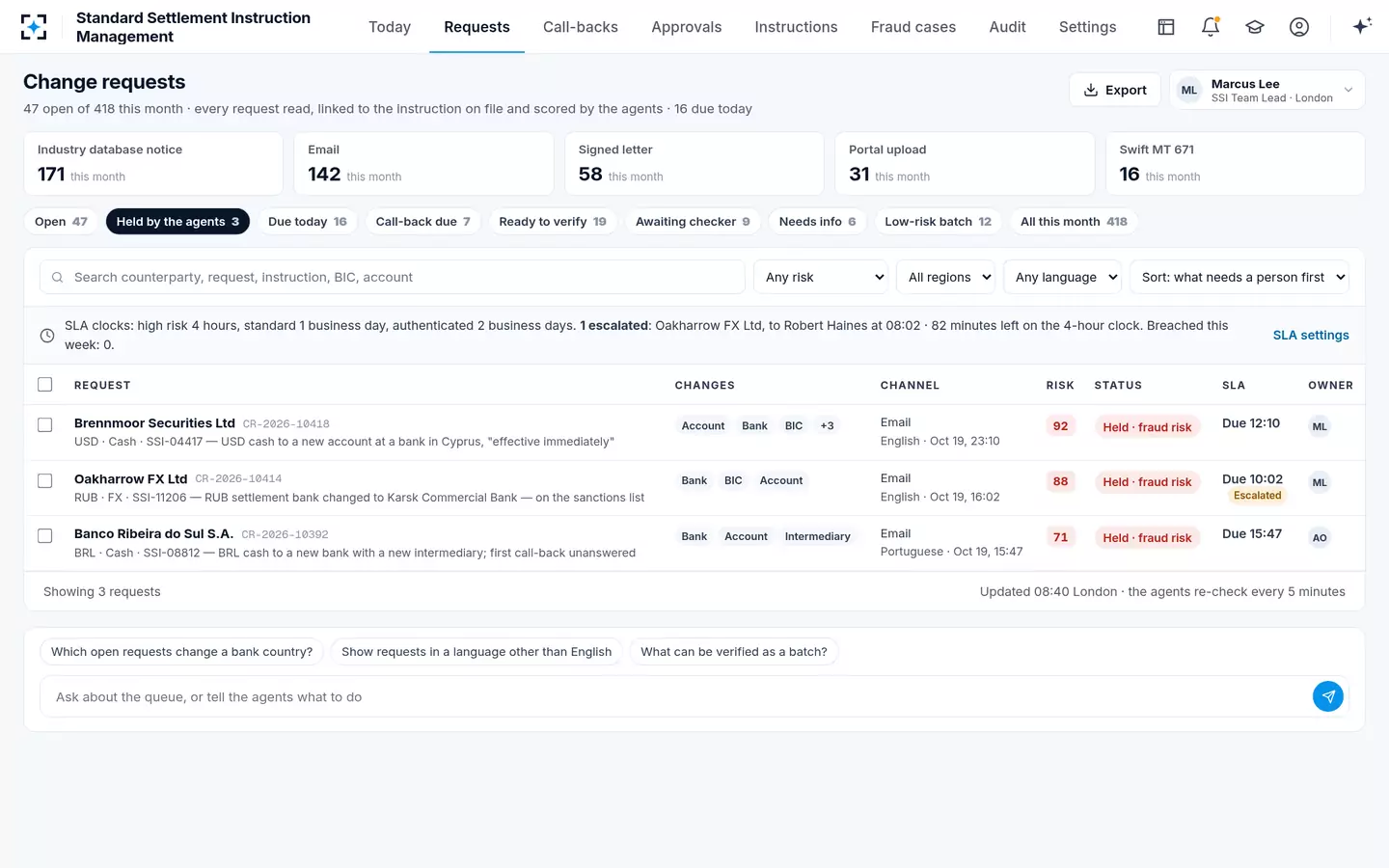Tick the Banco Ribeira do Sul checkbox
The height and width of the screenshot is (868, 1389).
(45, 536)
